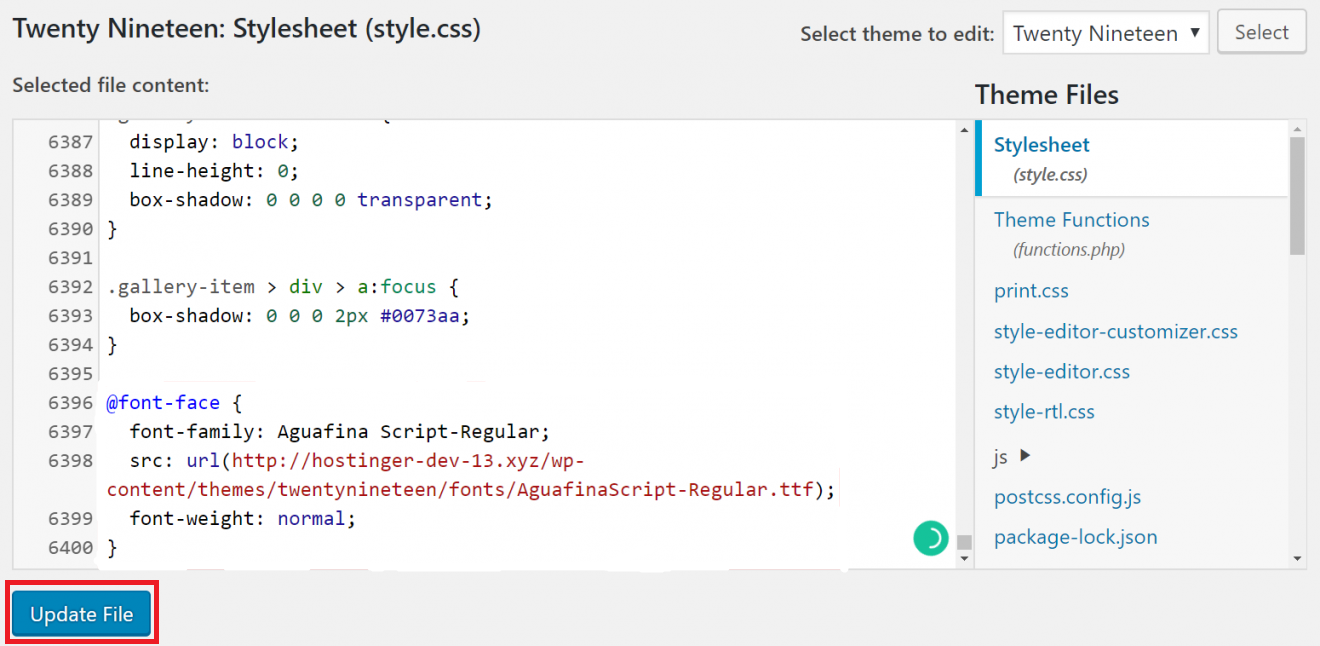The image size is (1320, 646).
Task: Click the Update File button
Action: (x=82, y=614)
